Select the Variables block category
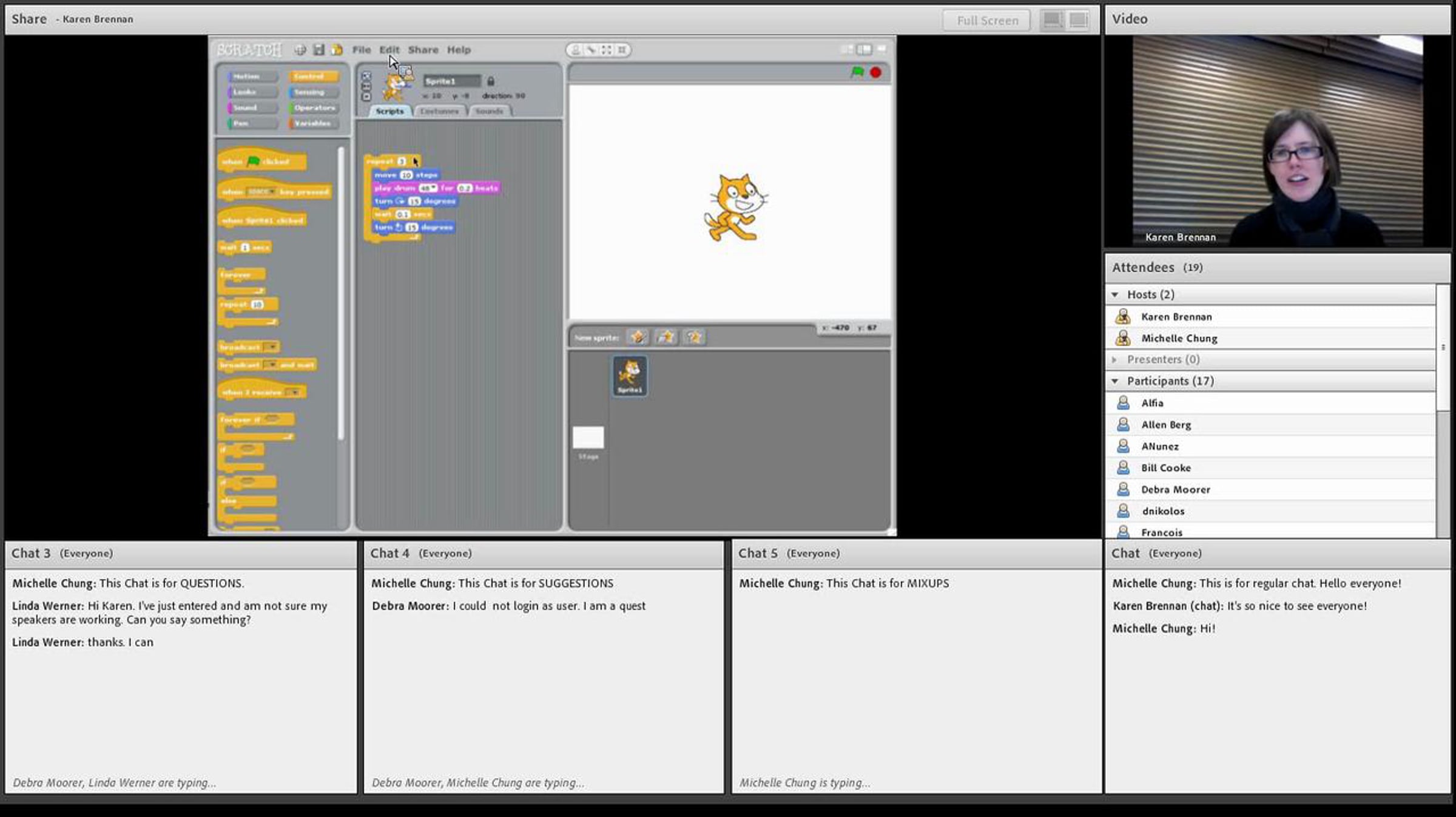 pos(314,124)
